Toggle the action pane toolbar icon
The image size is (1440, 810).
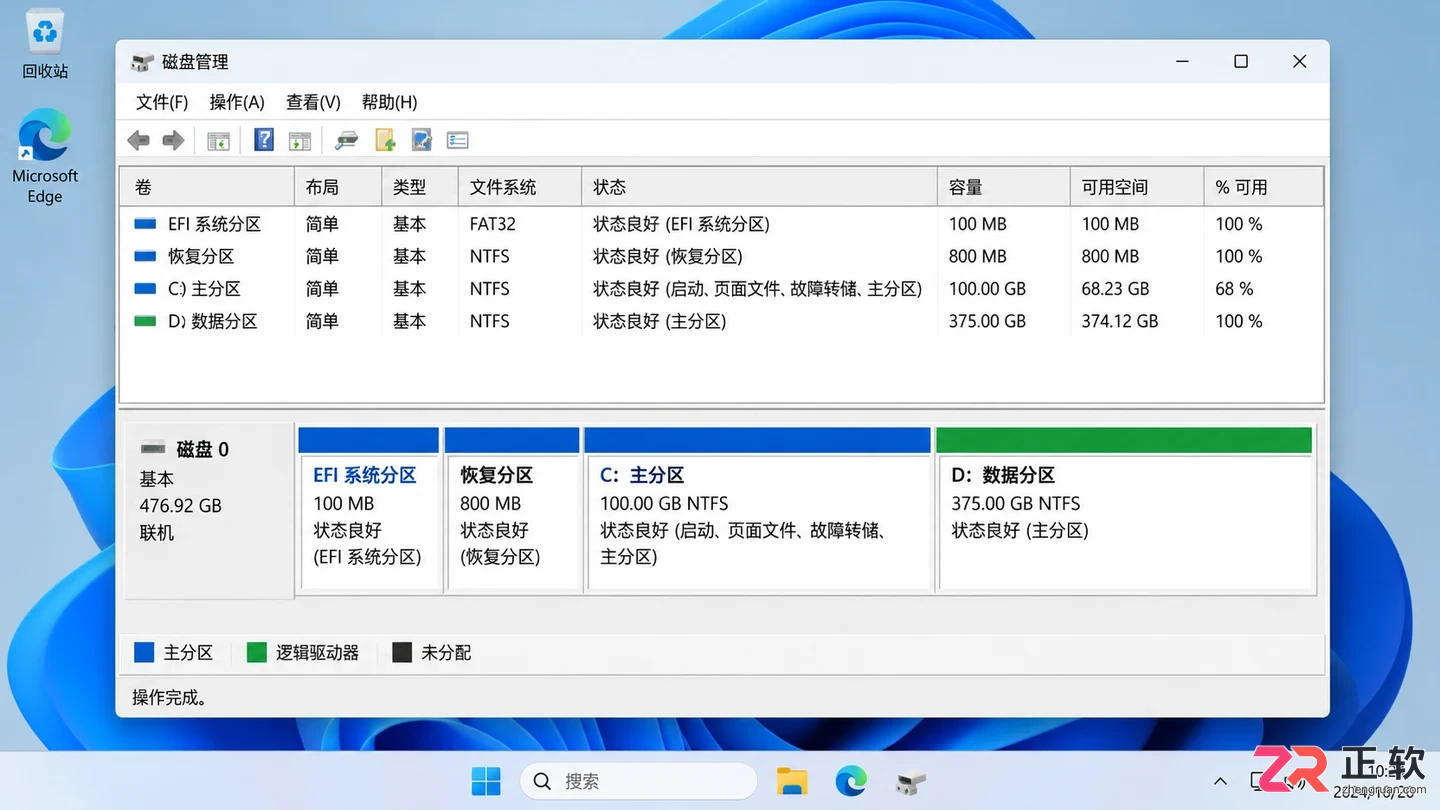coord(300,141)
